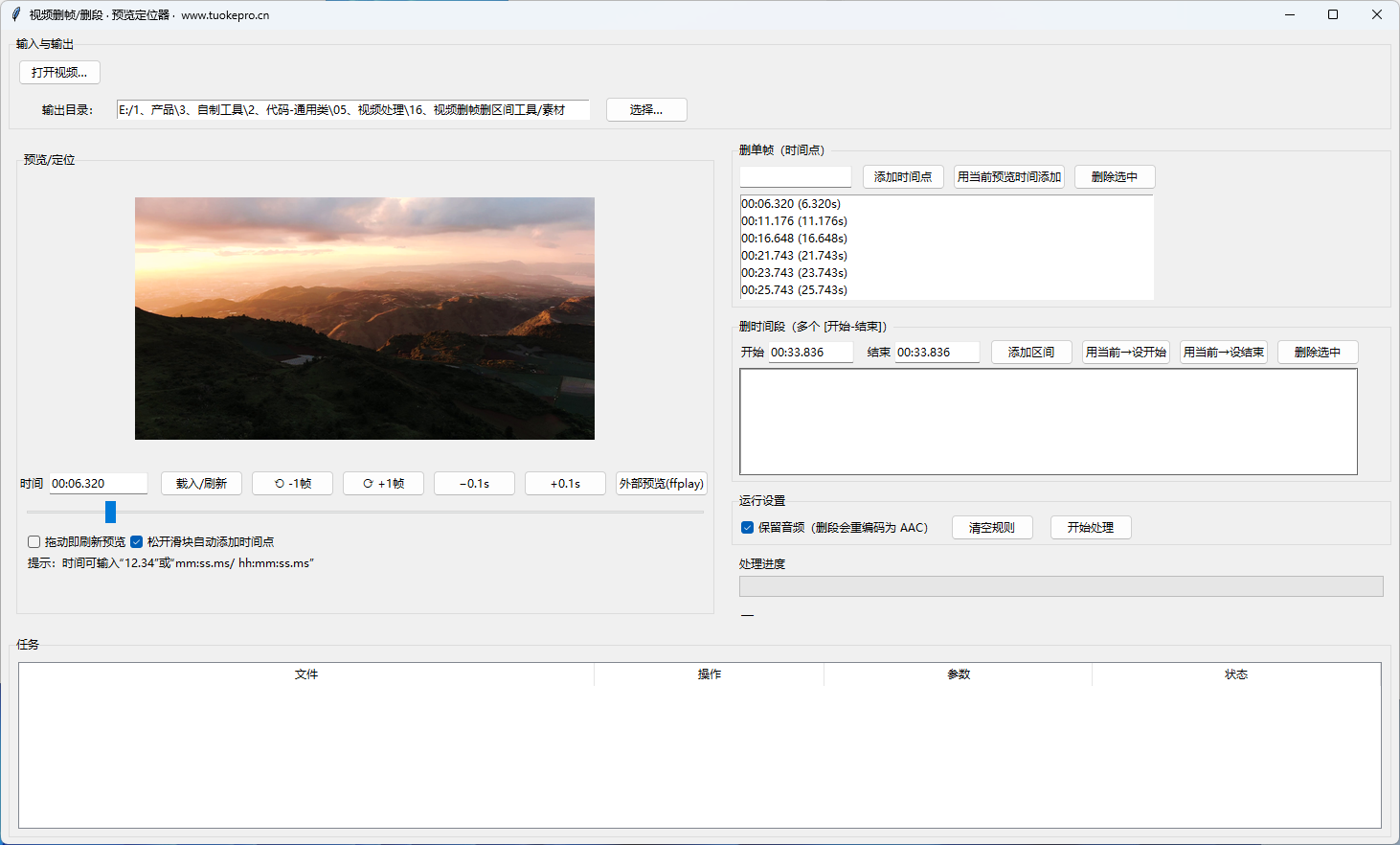This screenshot has height=845, width=1400.
Task: Enable the 拖动即刷新预览 checkbox
Action: (34, 542)
